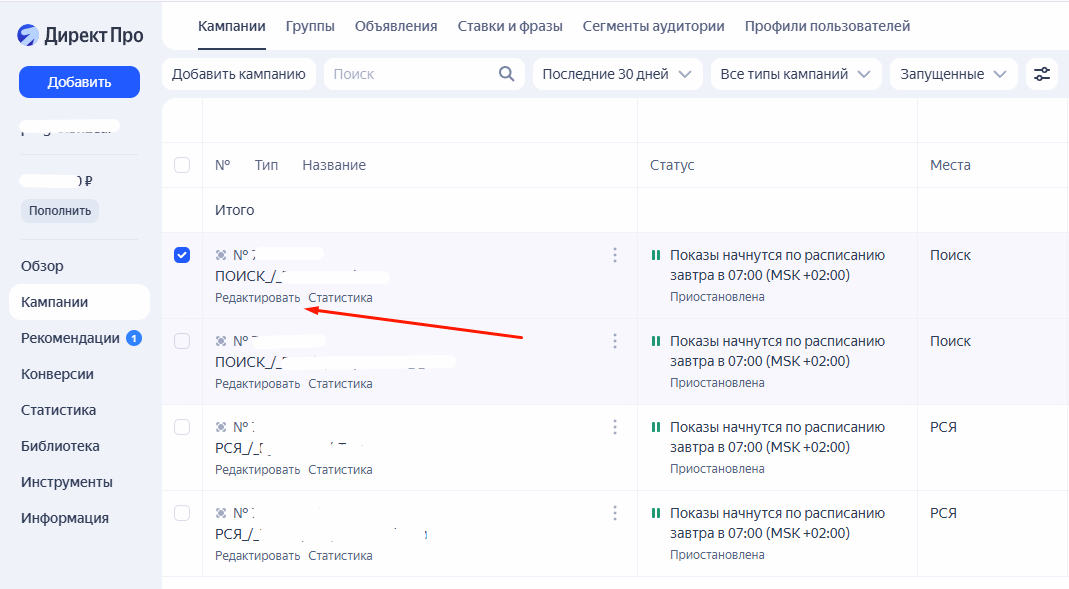Click the Директ Про logo
Screen dimensions: 1069x589
[x=80, y=36]
